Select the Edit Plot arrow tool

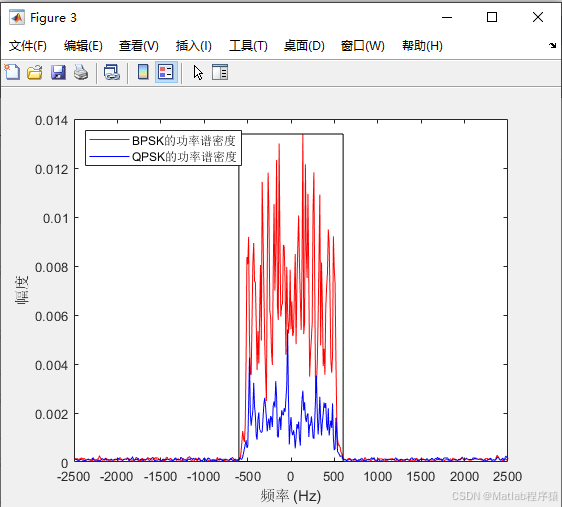click(x=198, y=72)
